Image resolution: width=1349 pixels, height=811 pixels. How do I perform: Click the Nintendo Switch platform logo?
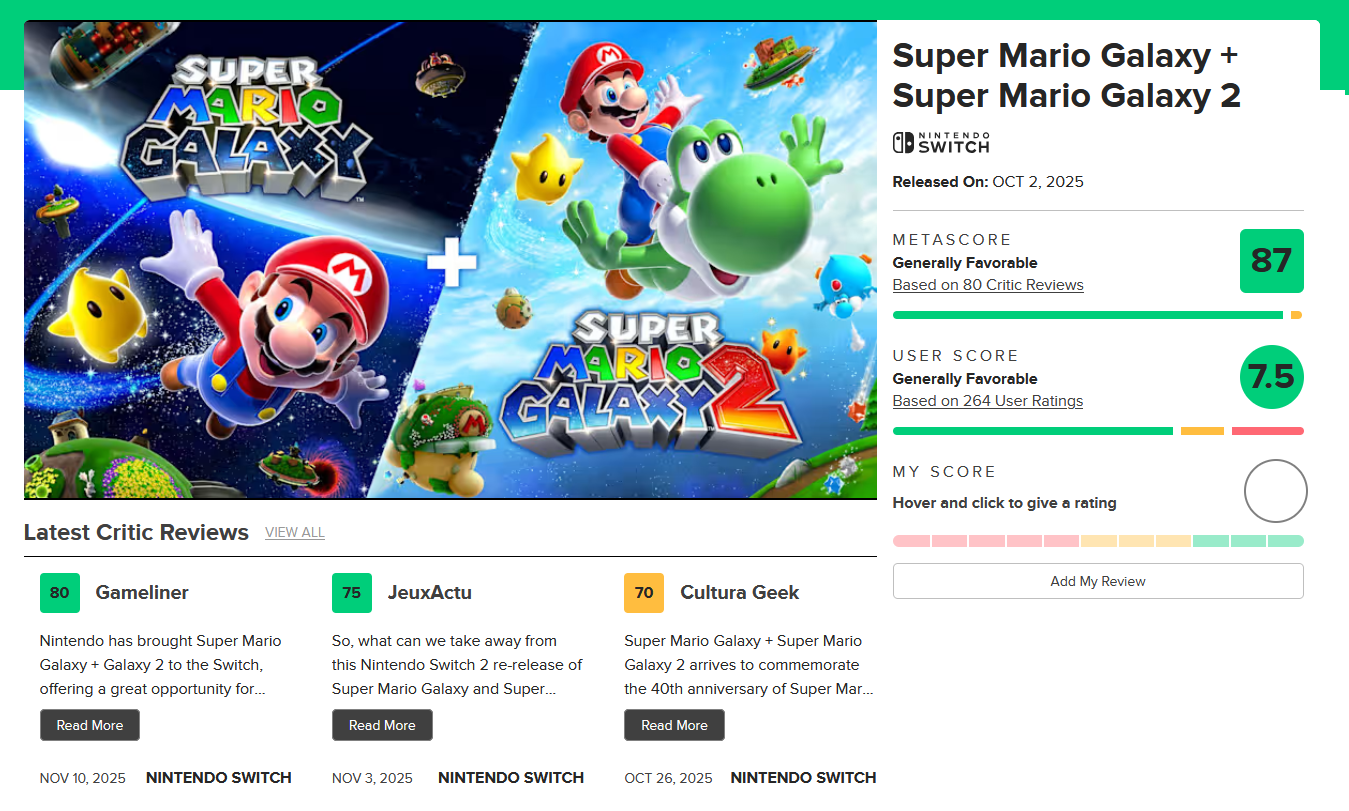tap(940, 142)
